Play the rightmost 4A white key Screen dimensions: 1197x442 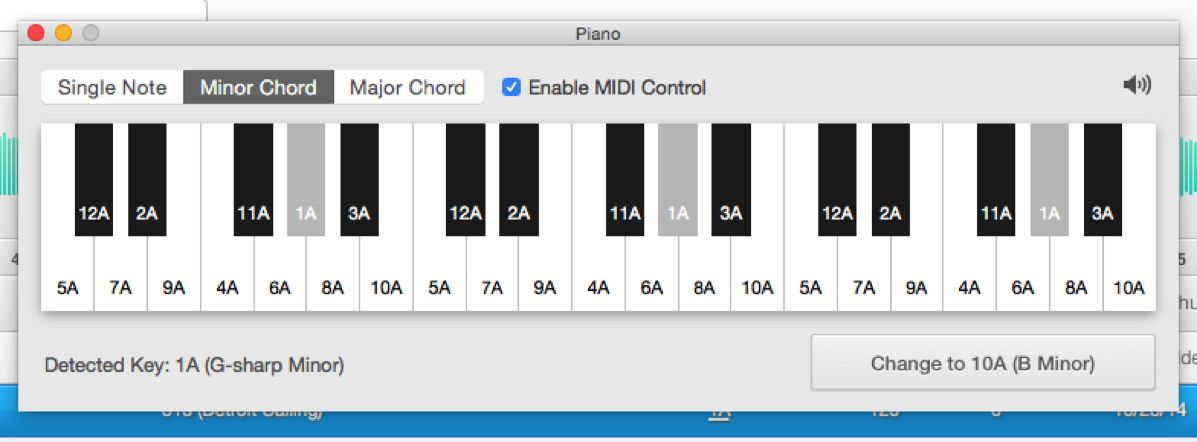pyautogui.click(x=969, y=280)
